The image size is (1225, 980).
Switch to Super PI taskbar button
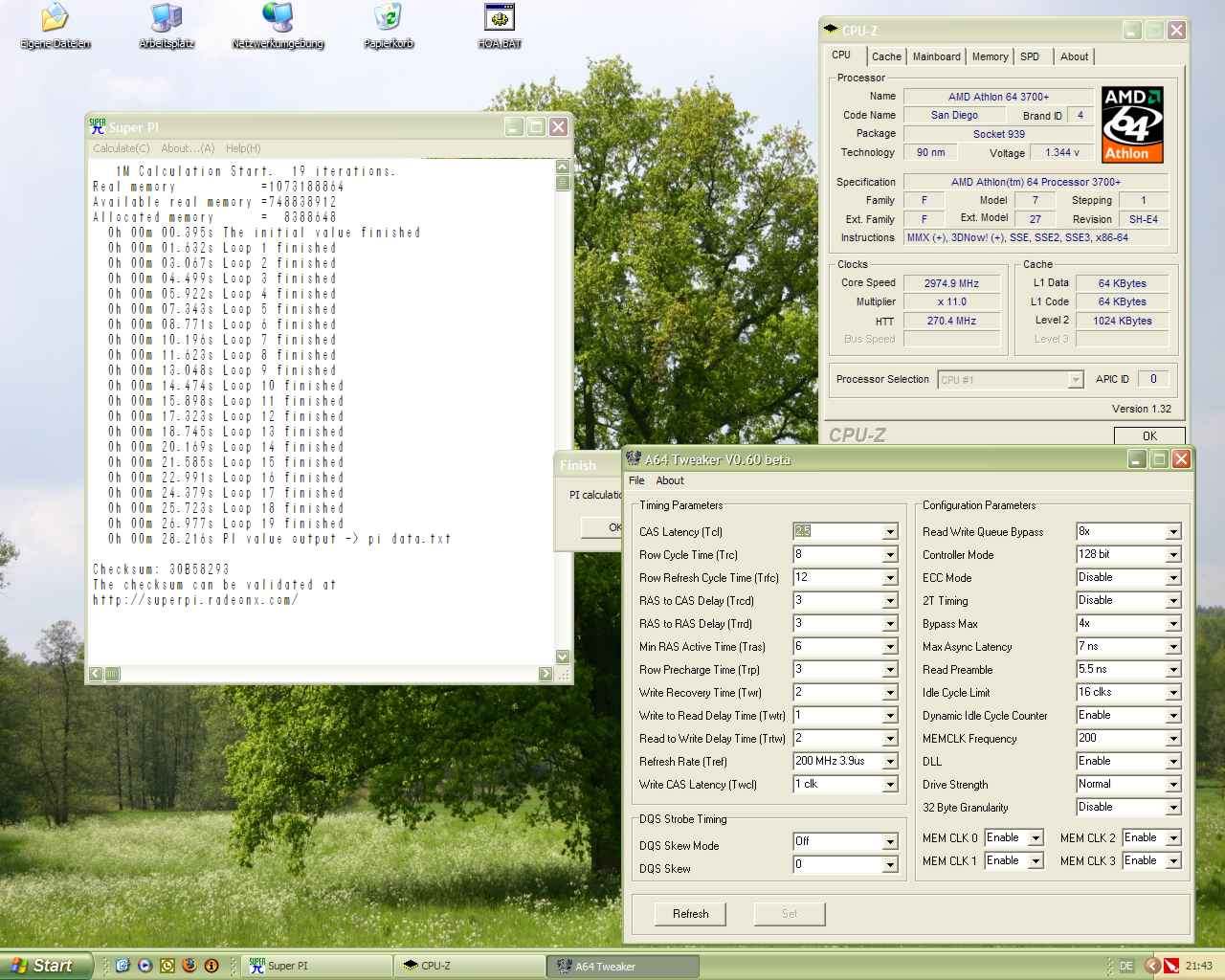316,966
